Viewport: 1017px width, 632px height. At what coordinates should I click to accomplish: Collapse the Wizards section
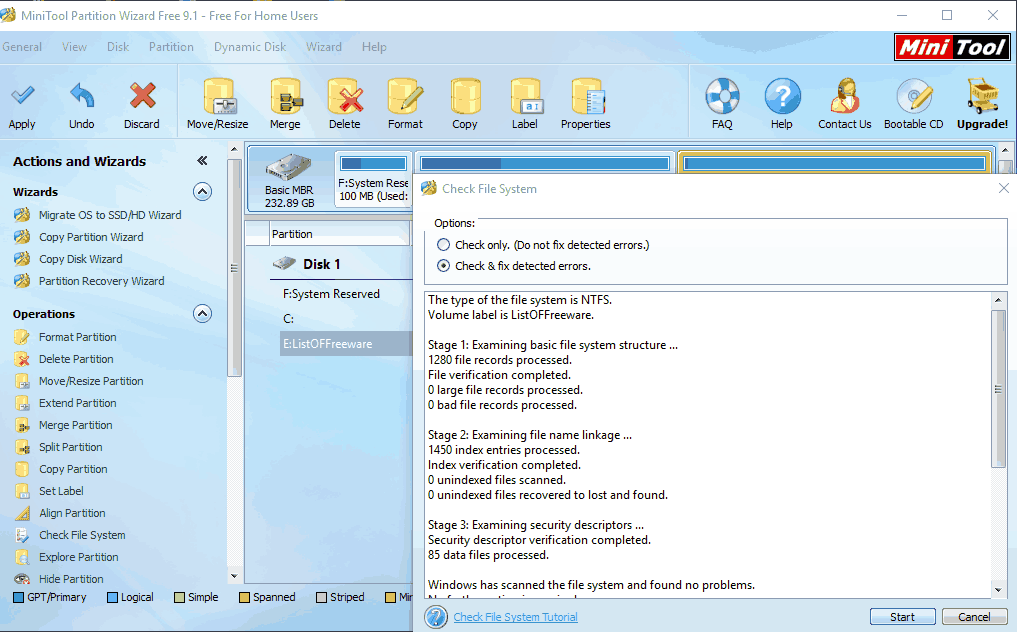[x=202, y=192]
